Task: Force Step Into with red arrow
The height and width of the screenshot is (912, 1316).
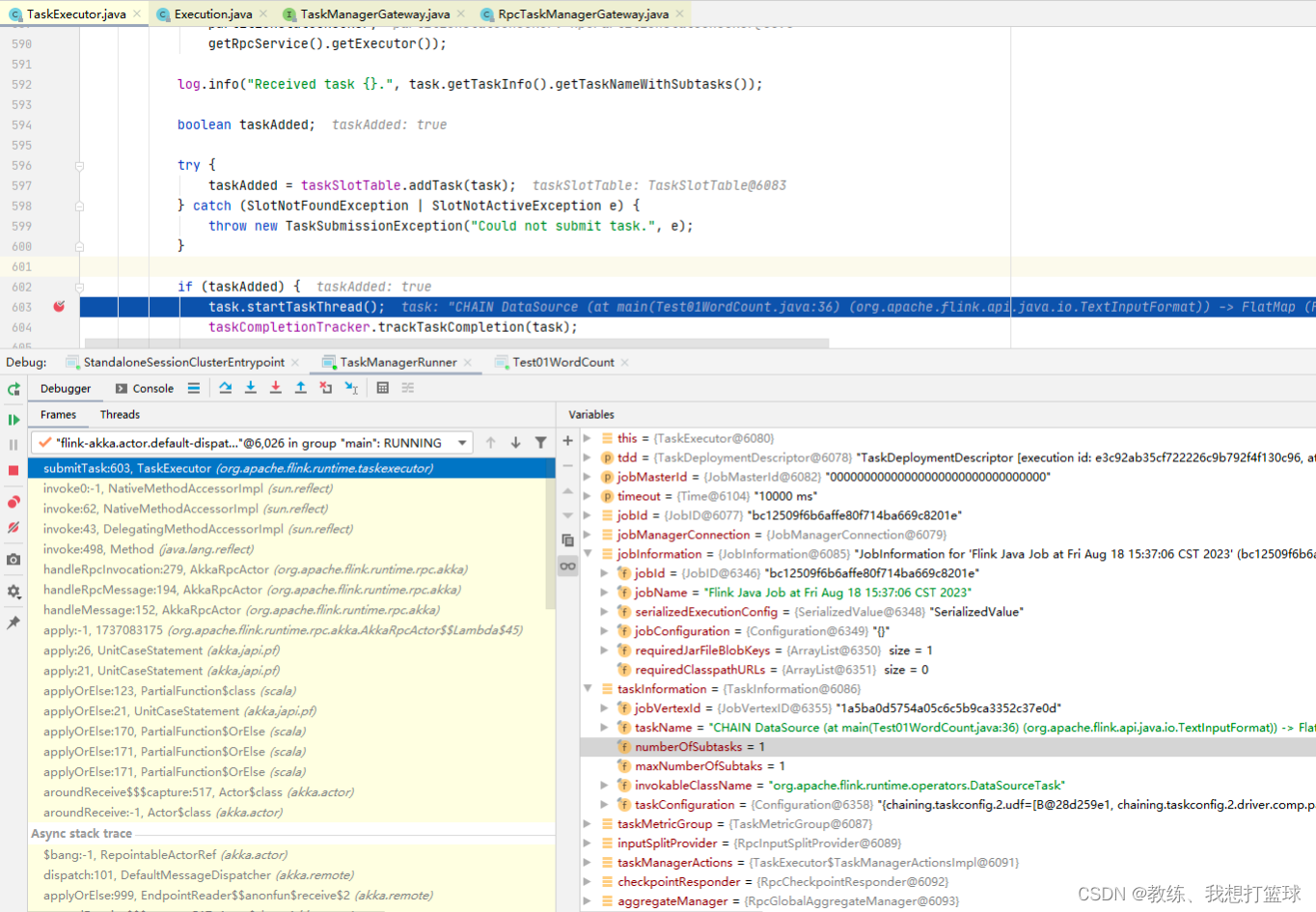Action: 275,388
